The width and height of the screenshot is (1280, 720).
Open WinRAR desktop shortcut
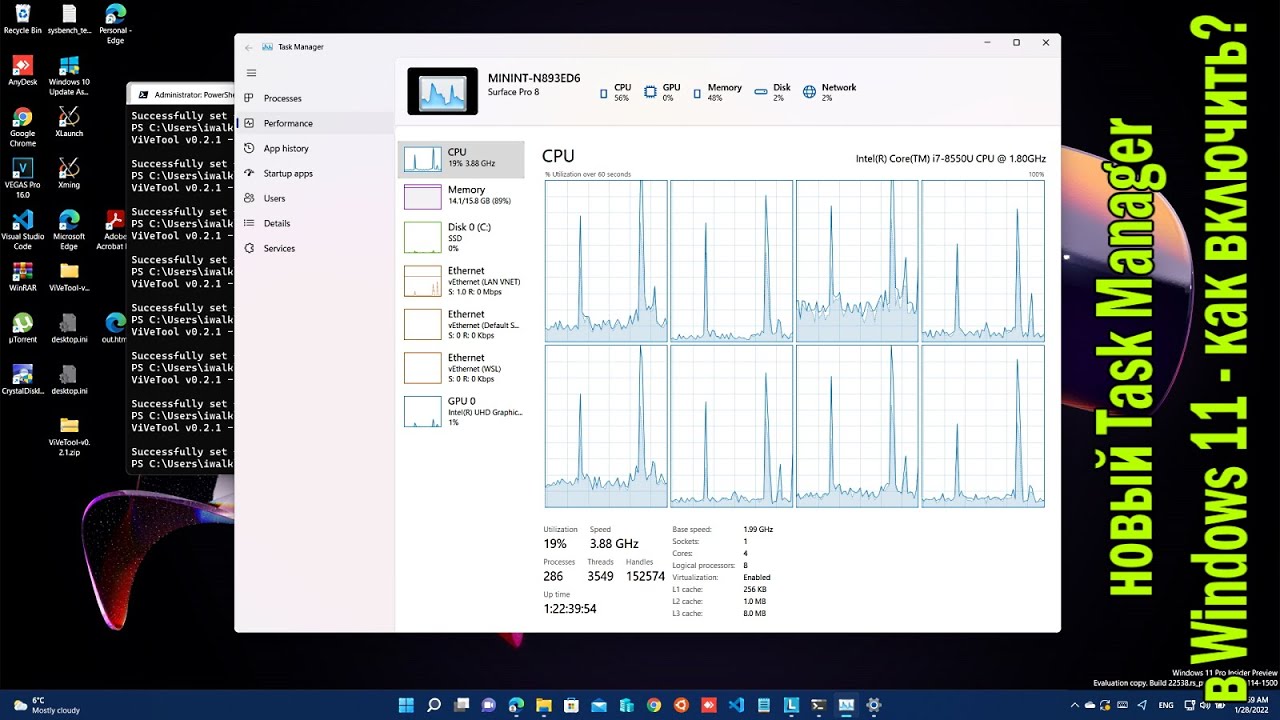click(x=22, y=276)
